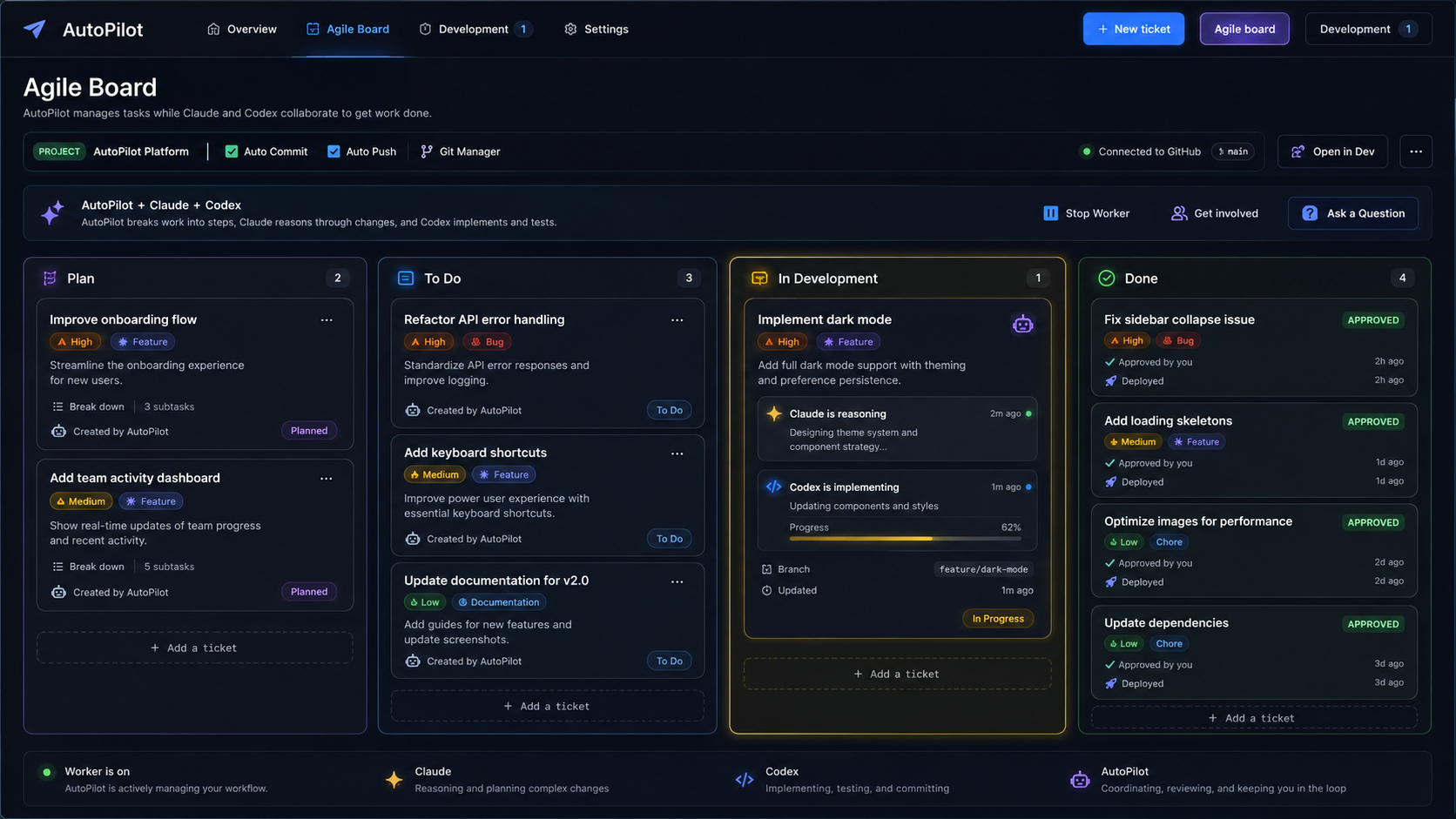Click the feature/dark-mode branch tag

(983, 569)
